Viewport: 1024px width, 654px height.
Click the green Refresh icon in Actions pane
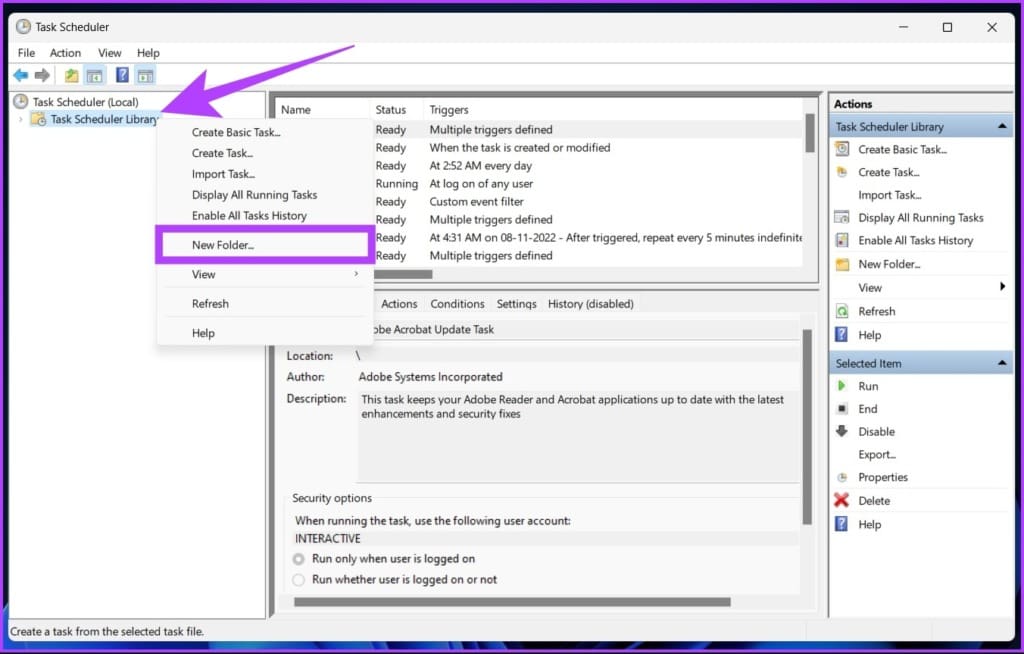point(842,311)
